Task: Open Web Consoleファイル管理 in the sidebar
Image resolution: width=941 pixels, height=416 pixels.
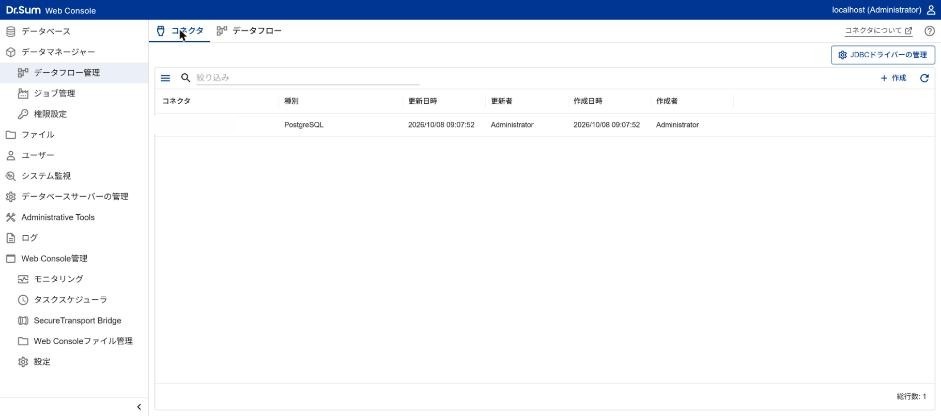Action: 74,341
